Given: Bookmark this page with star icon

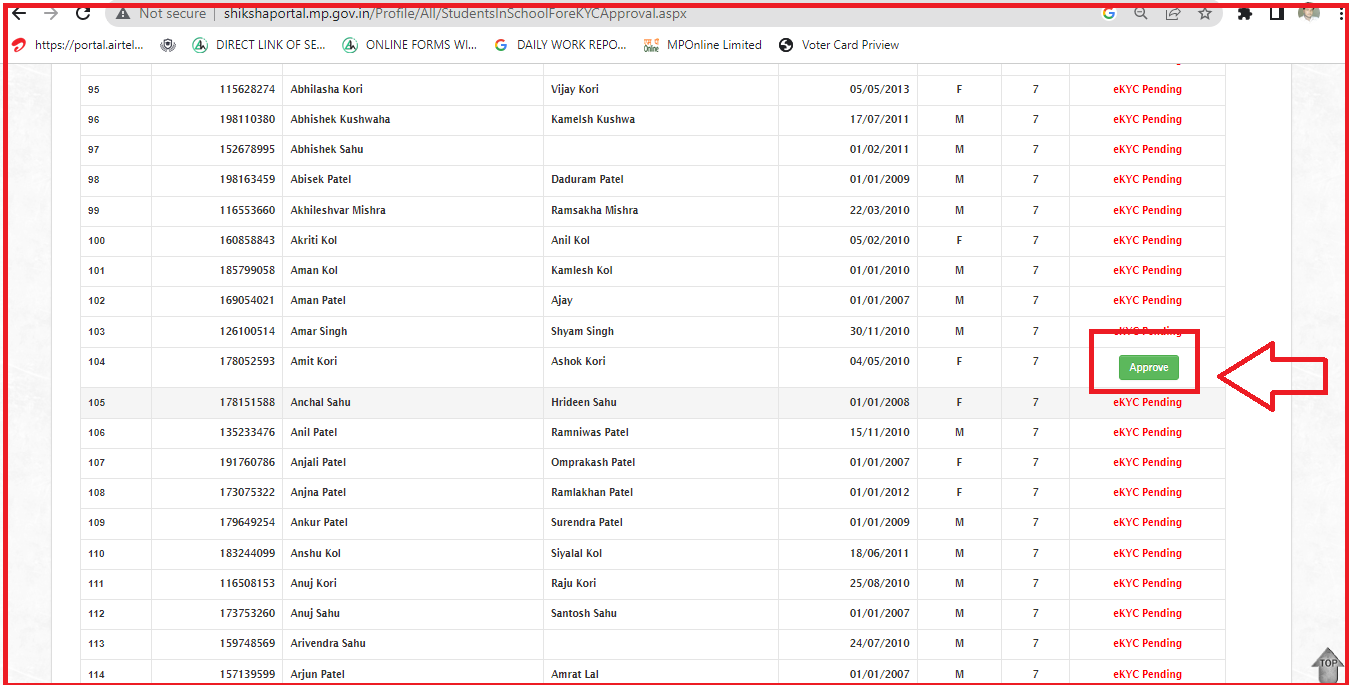Looking at the screenshot, I should tap(1205, 14).
